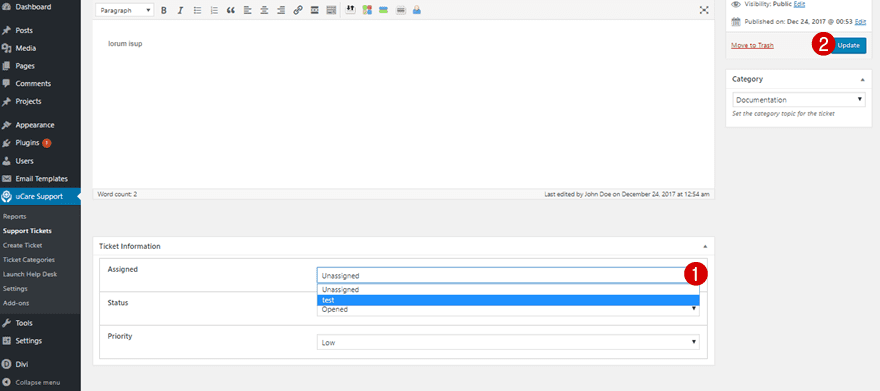Image resolution: width=880 pixels, height=391 pixels.
Task: Apply blockquote formatting
Action: [231, 10]
